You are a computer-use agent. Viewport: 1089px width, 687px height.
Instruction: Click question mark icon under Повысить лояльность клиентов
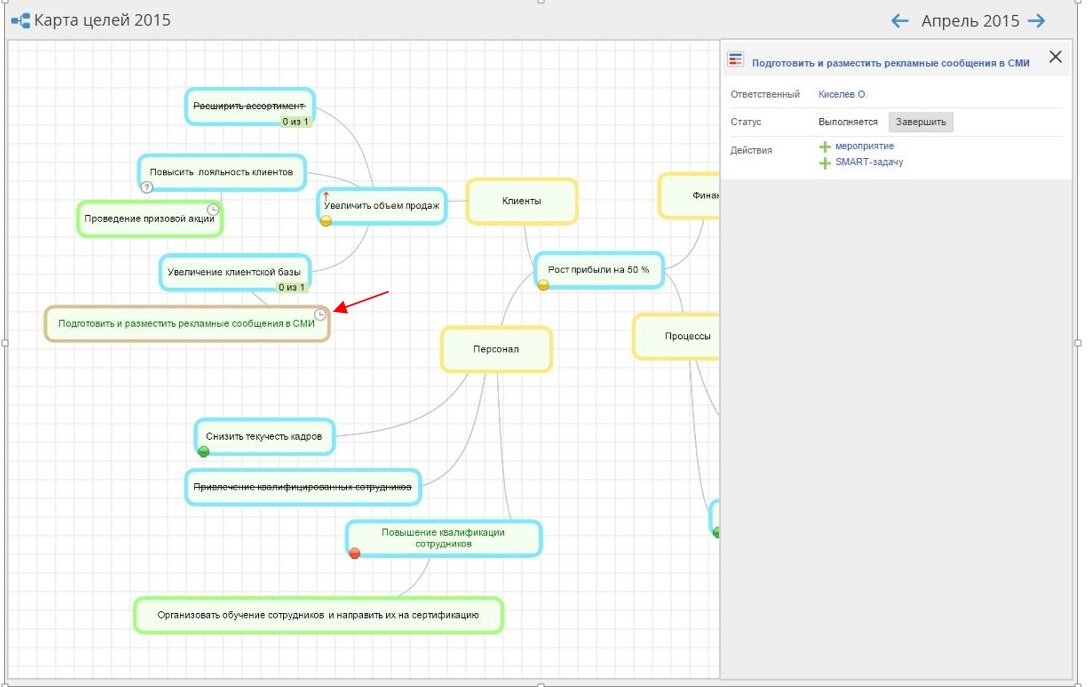(x=147, y=187)
